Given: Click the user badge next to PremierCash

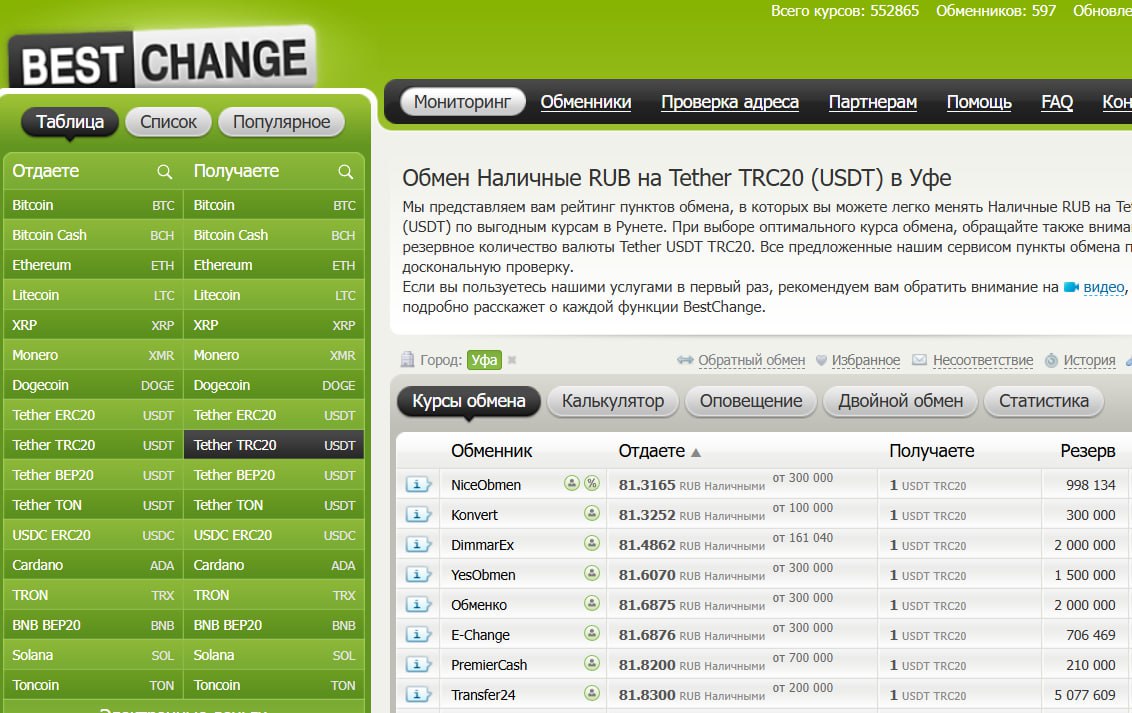Looking at the screenshot, I should tap(592, 663).
